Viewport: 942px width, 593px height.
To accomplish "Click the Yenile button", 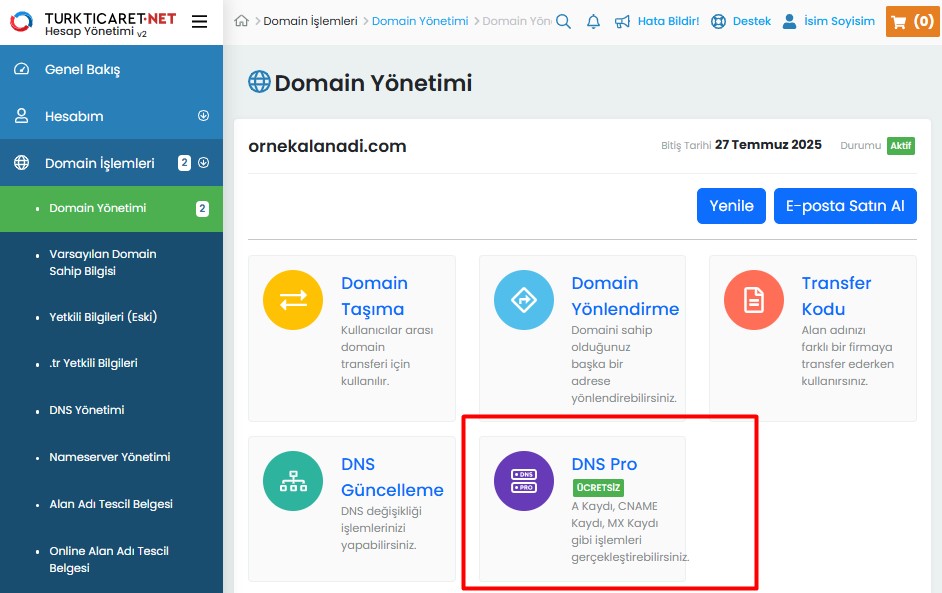I will (x=731, y=206).
